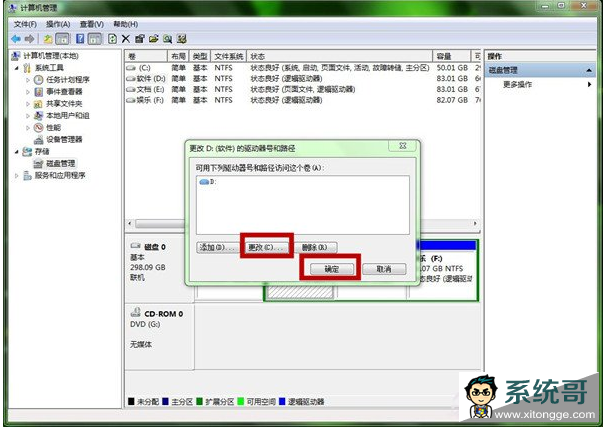
Task: Select 服务和应用程序 tree item
Action: click(60, 176)
